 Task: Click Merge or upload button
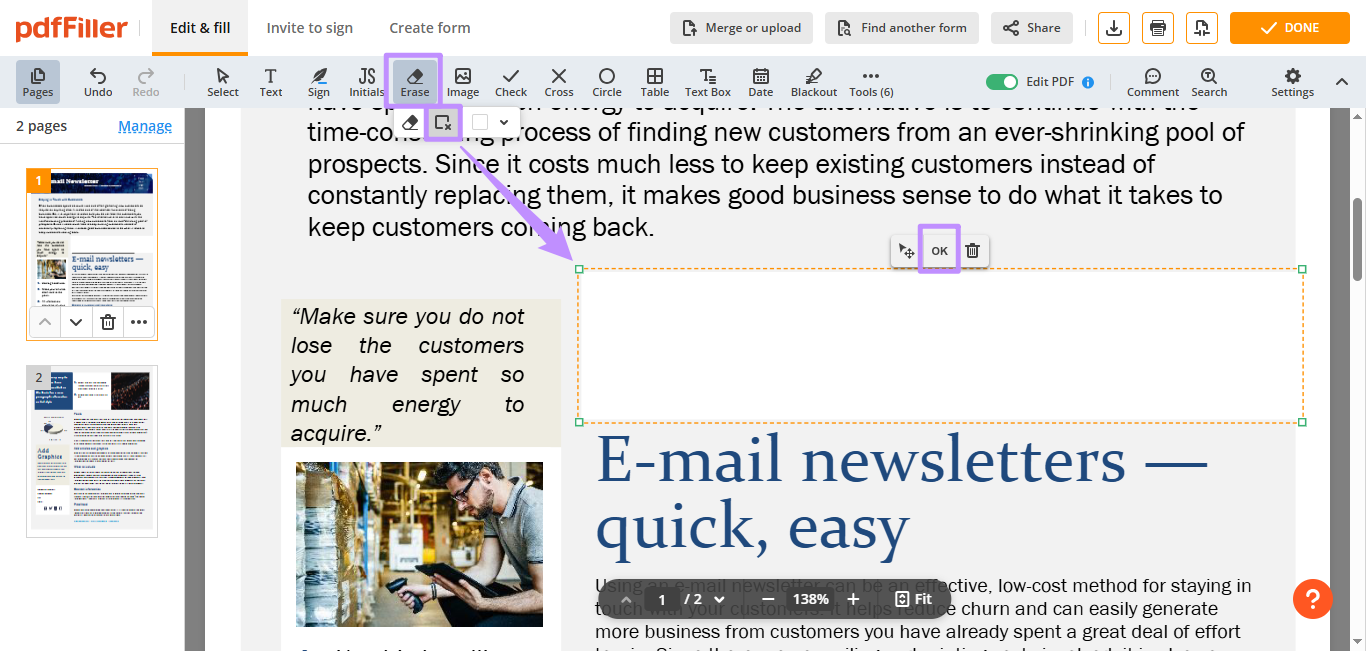coord(741,28)
